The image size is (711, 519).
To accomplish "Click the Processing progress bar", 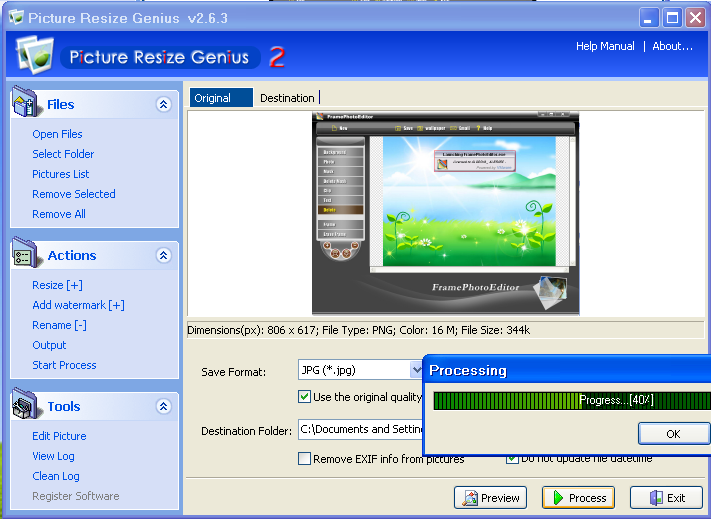I will pos(572,401).
